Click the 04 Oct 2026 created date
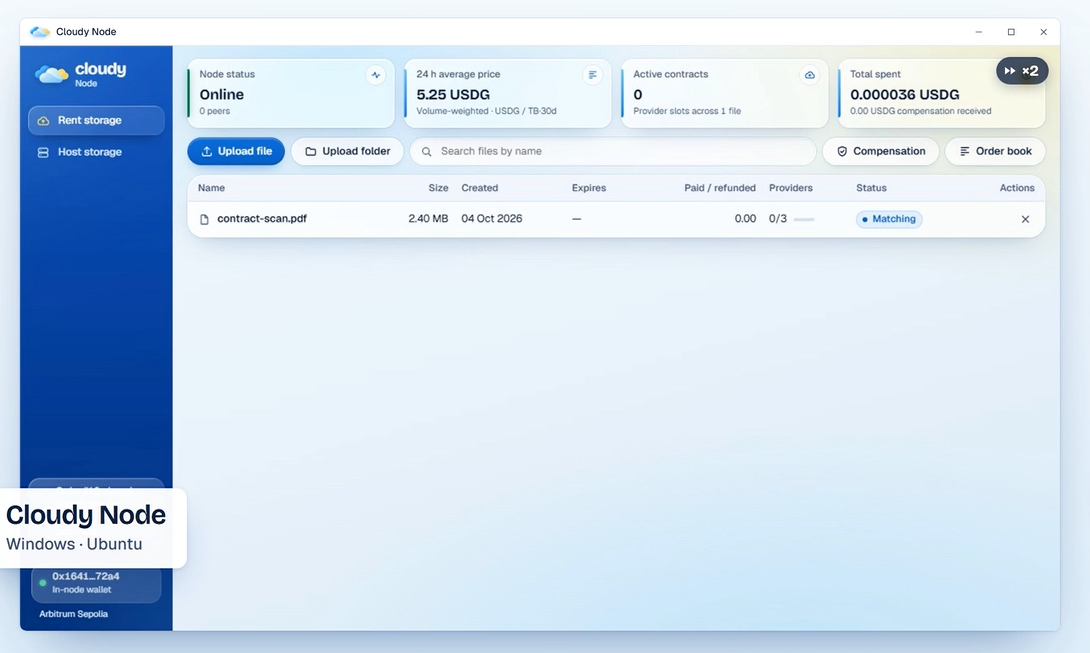Screen dimensions: 1090x653 491,218
